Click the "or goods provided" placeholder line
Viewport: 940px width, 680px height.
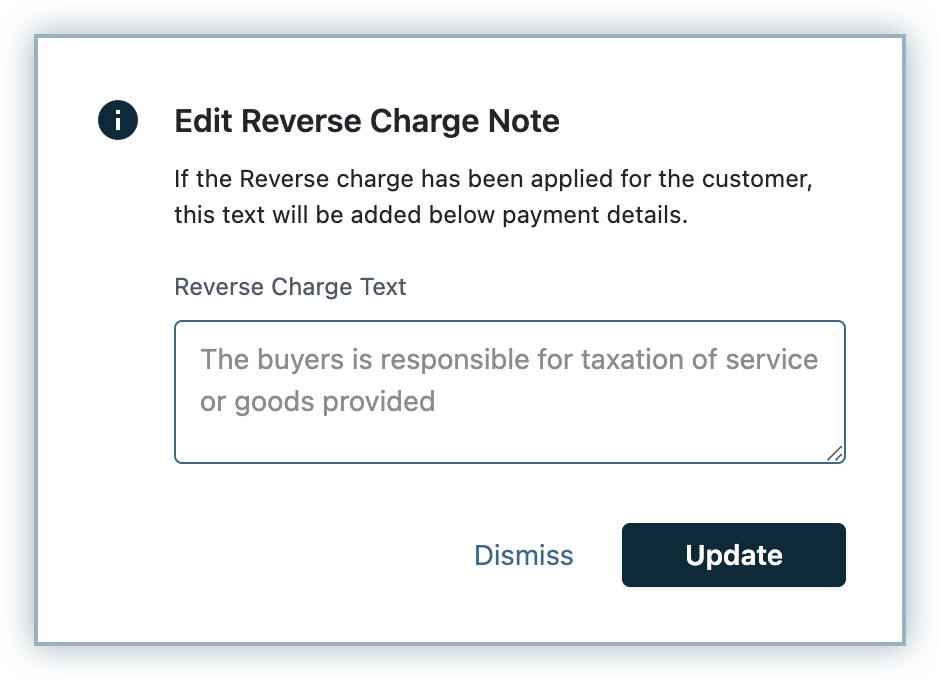(317, 402)
